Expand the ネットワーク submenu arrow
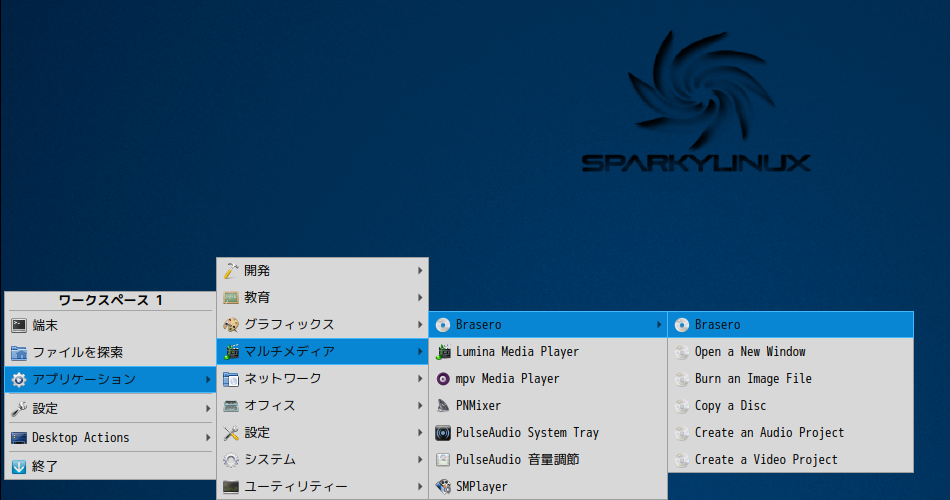Screen dimensions: 950x500 420,379
